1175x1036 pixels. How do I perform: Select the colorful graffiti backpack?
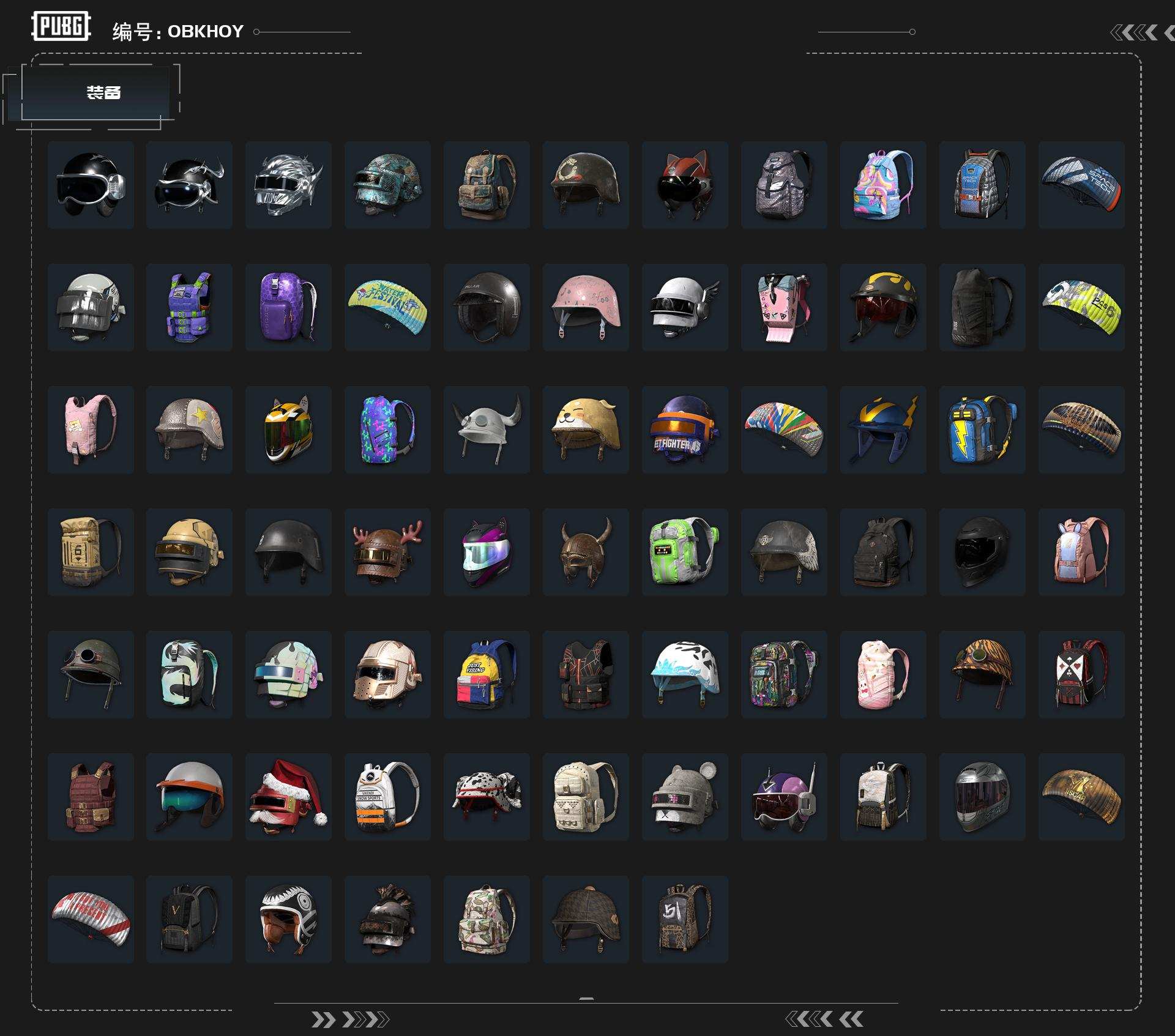[x=784, y=674]
